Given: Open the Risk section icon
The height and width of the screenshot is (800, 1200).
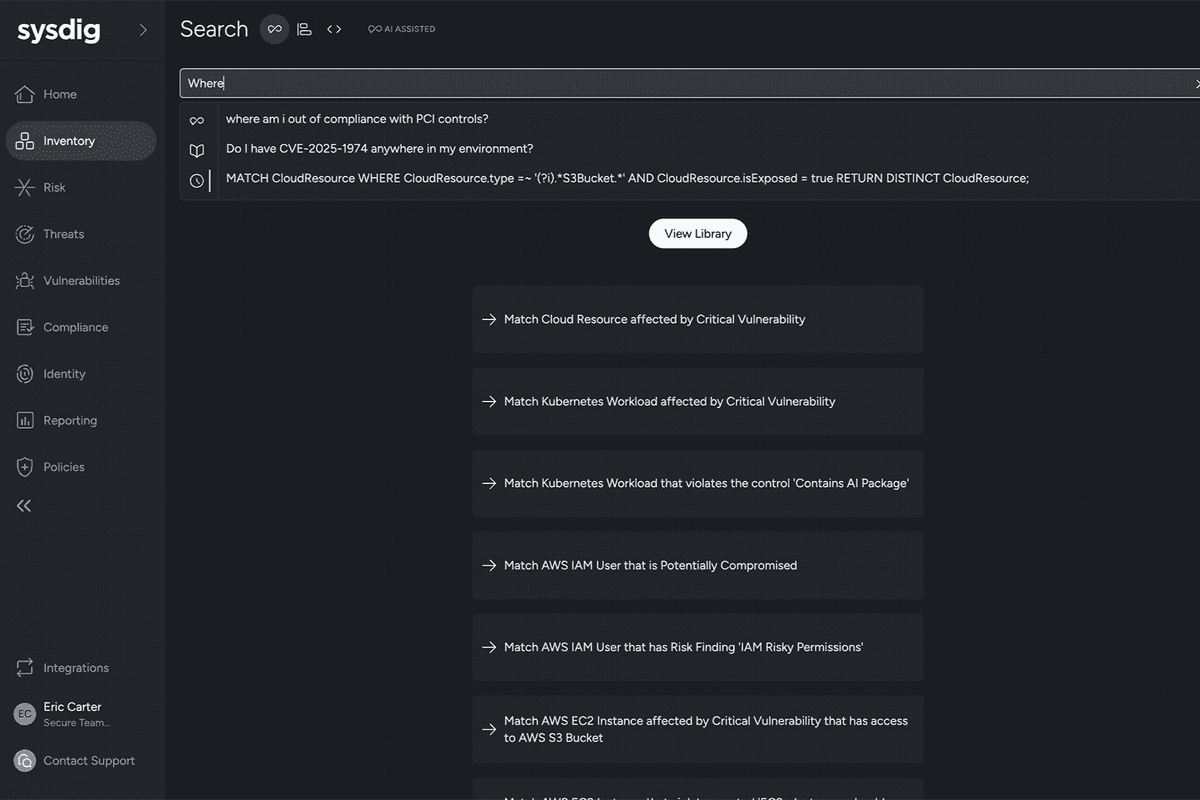Looking at the screenshot, I should tap(25, 188).
